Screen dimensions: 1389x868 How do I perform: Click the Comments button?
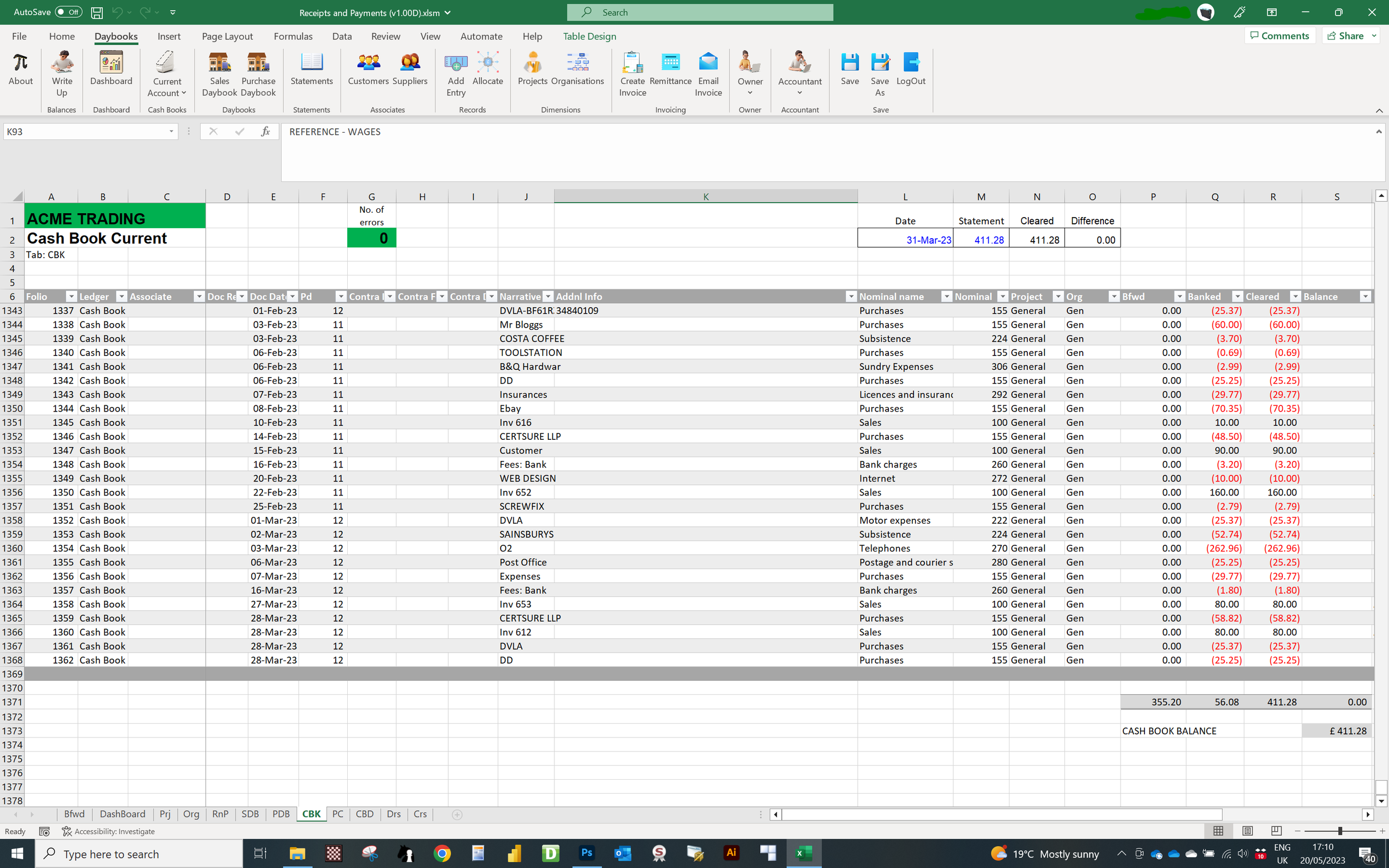point(1280,36)
